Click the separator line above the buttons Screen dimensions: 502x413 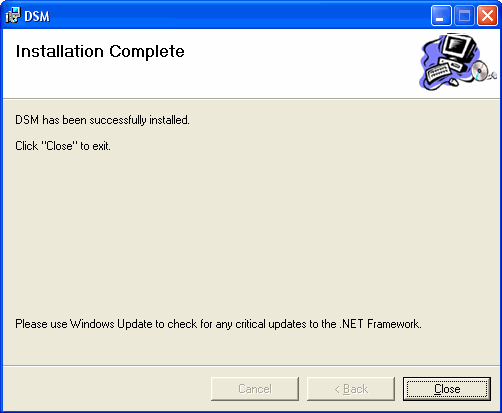coord(251,365)
